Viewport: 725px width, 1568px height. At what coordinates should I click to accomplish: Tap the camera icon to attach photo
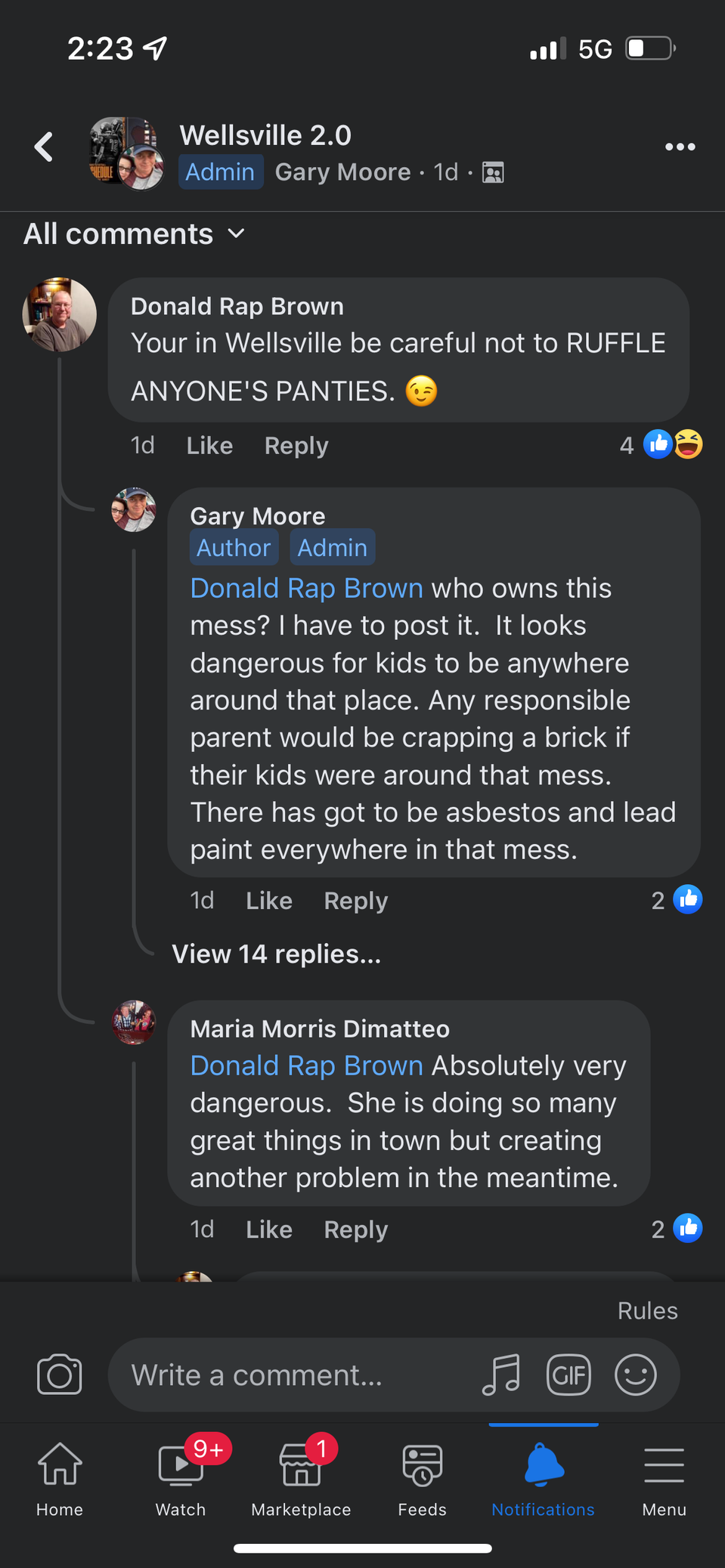(x=59, y=1375)
